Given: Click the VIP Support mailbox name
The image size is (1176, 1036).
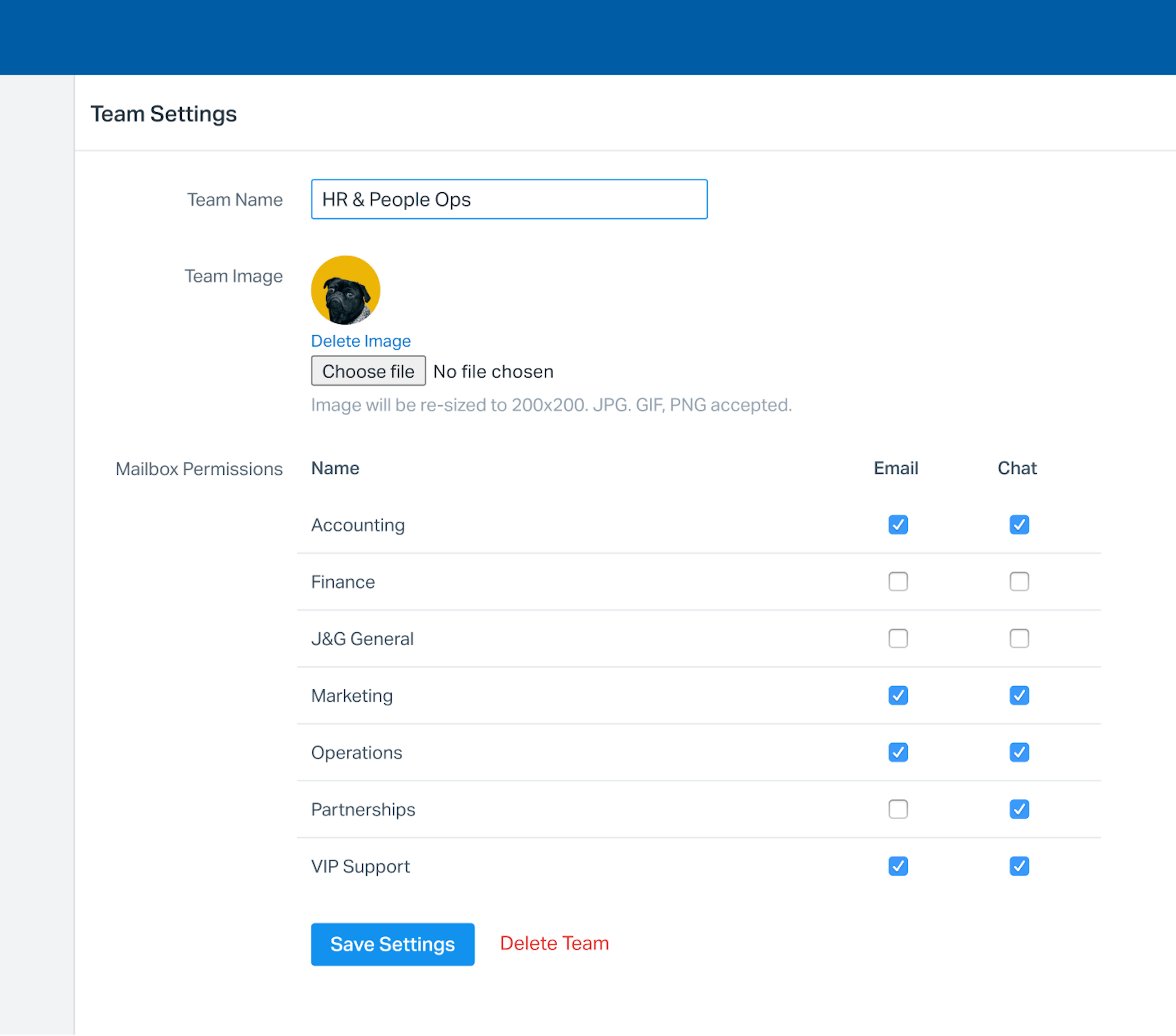Looking at the screenshot, I should click(361, 867).
